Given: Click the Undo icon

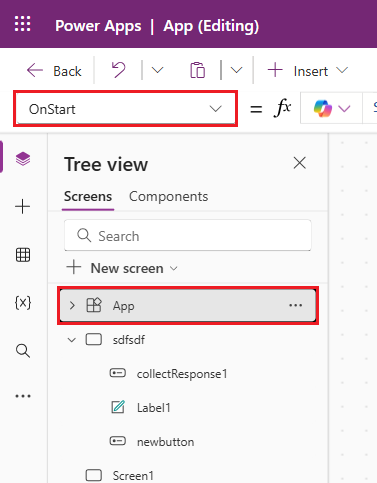Looking at the screenshot, I should tap(118, 70).
